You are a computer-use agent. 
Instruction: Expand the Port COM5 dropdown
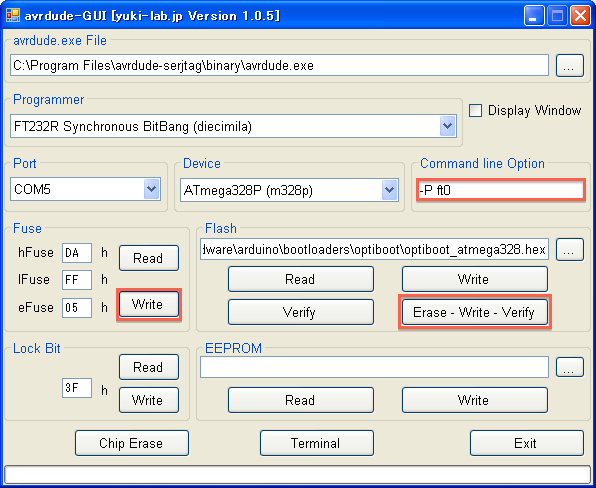(x=152, y=189)
